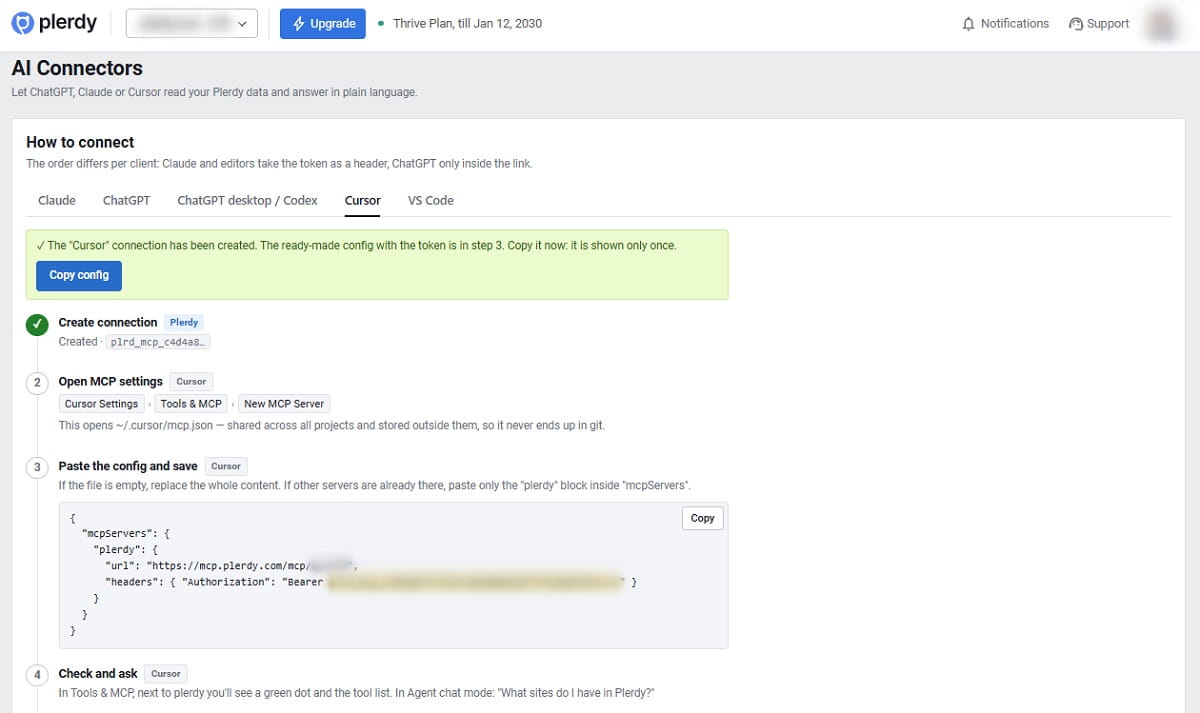
Task: Open the blurred user avatar menu
Action: pyautogui.click(x=1162, y=23)
